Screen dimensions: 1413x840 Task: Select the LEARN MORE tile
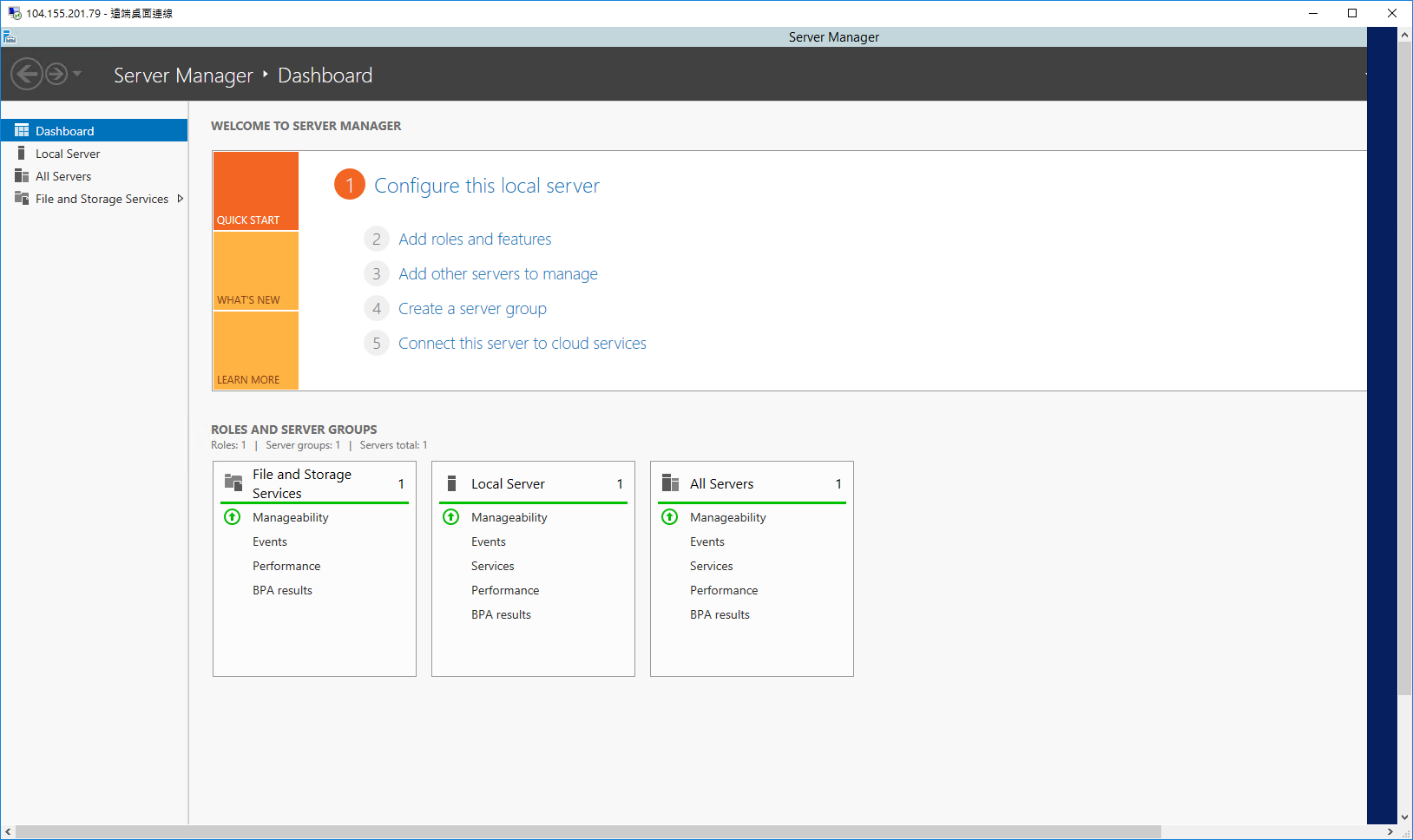tap(256, 351)
